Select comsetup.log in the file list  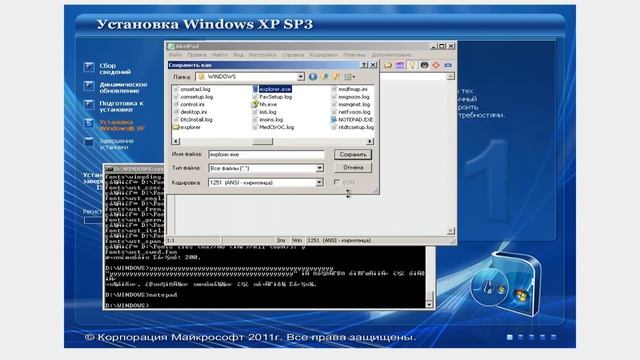pos(197,97)
